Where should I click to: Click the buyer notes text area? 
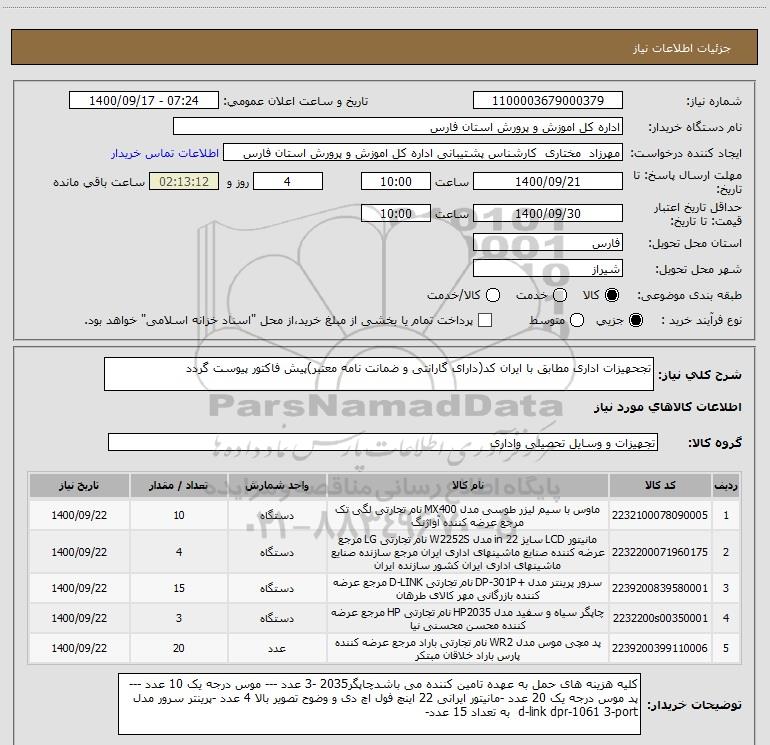click(x=379, y=704)
